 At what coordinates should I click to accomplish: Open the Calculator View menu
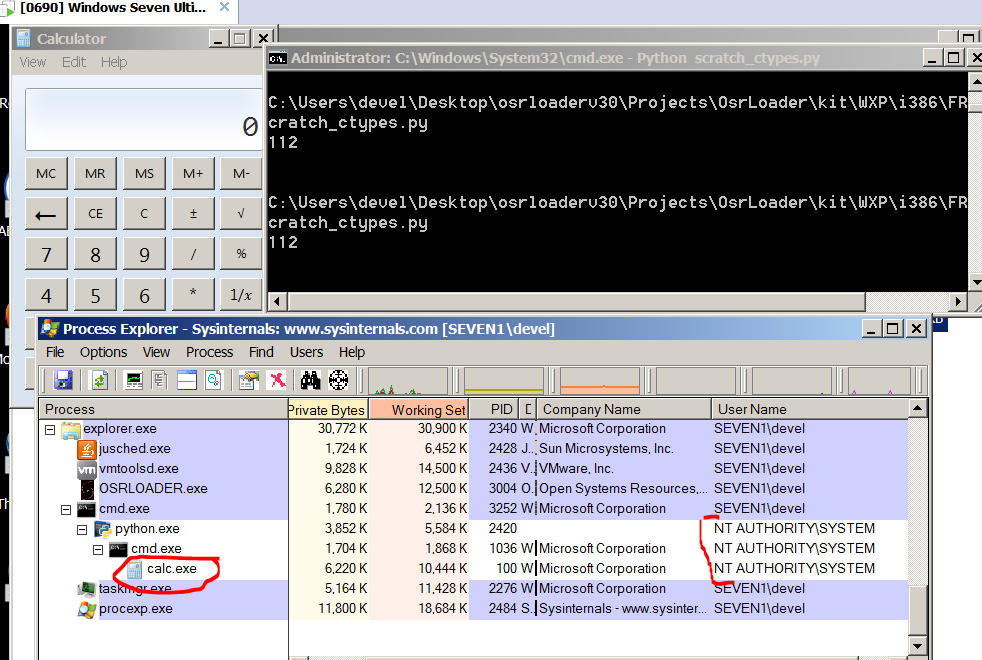point(33,62)
